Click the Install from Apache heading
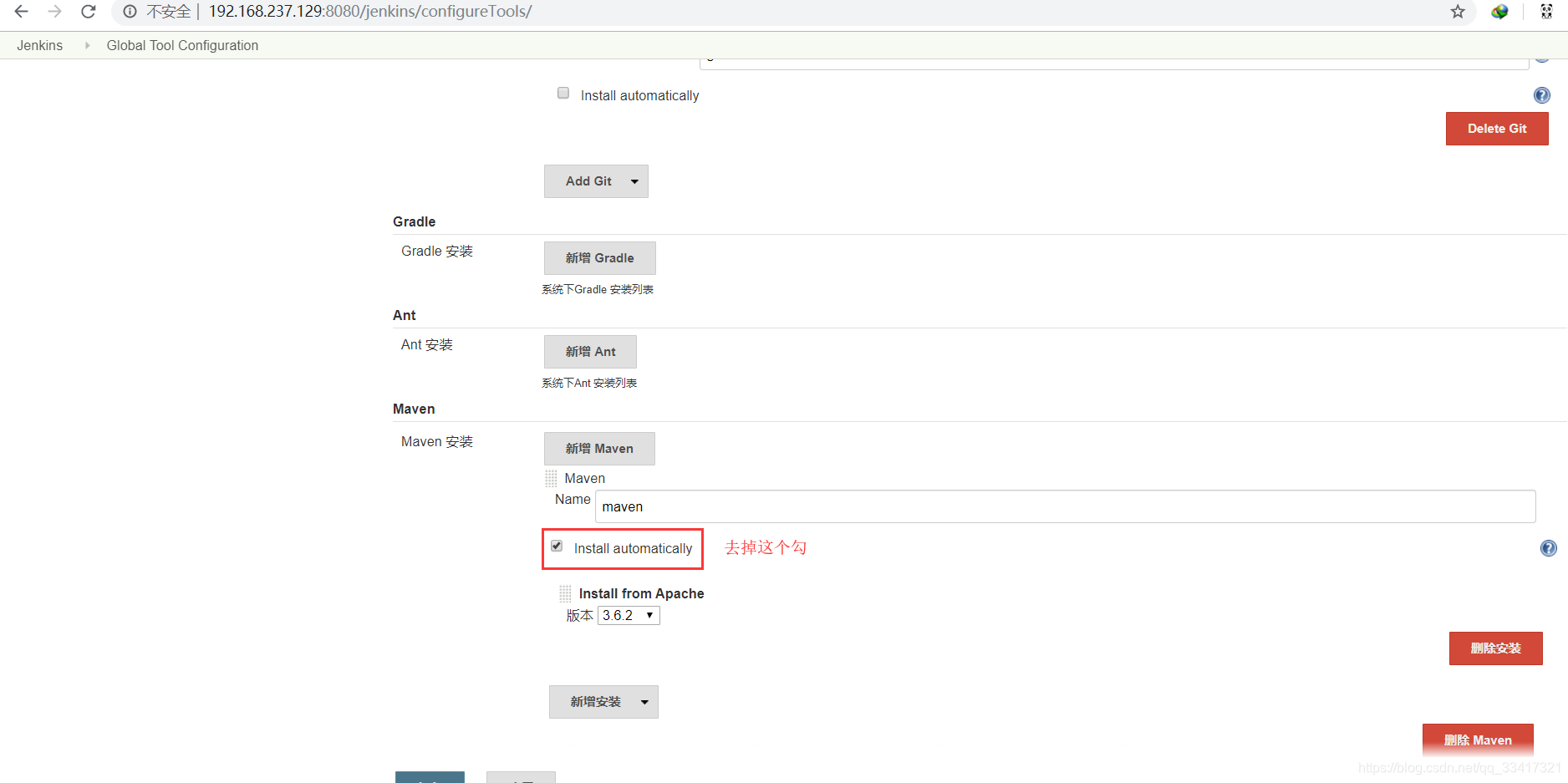 641,593
